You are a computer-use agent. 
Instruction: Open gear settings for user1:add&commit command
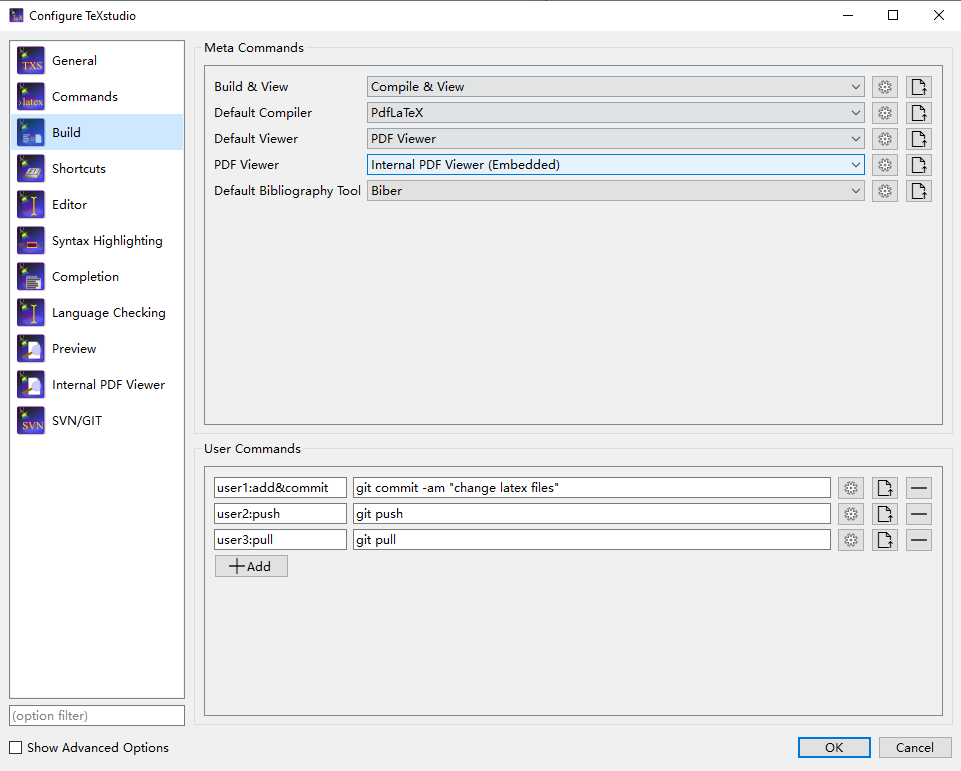click(850, 488)
